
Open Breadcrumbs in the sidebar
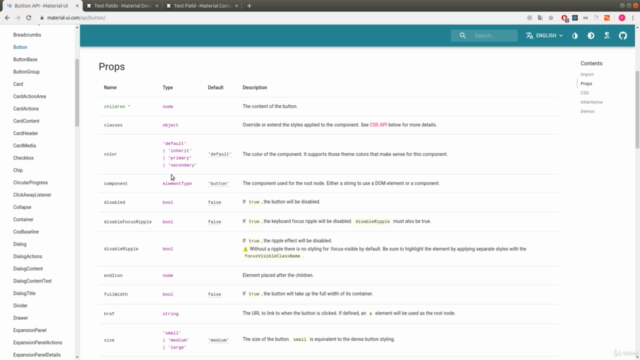27,35
